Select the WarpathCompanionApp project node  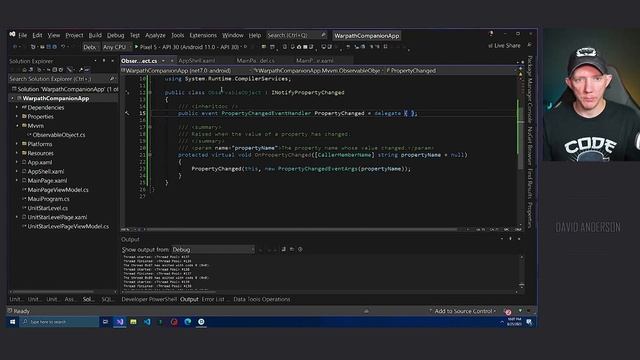click(56, 98)
